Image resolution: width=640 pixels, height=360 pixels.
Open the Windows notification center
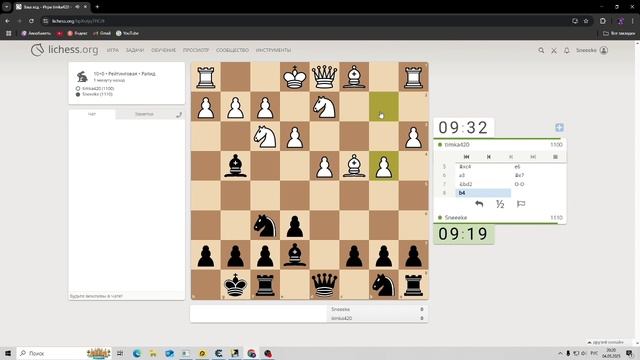click(629, 353)
